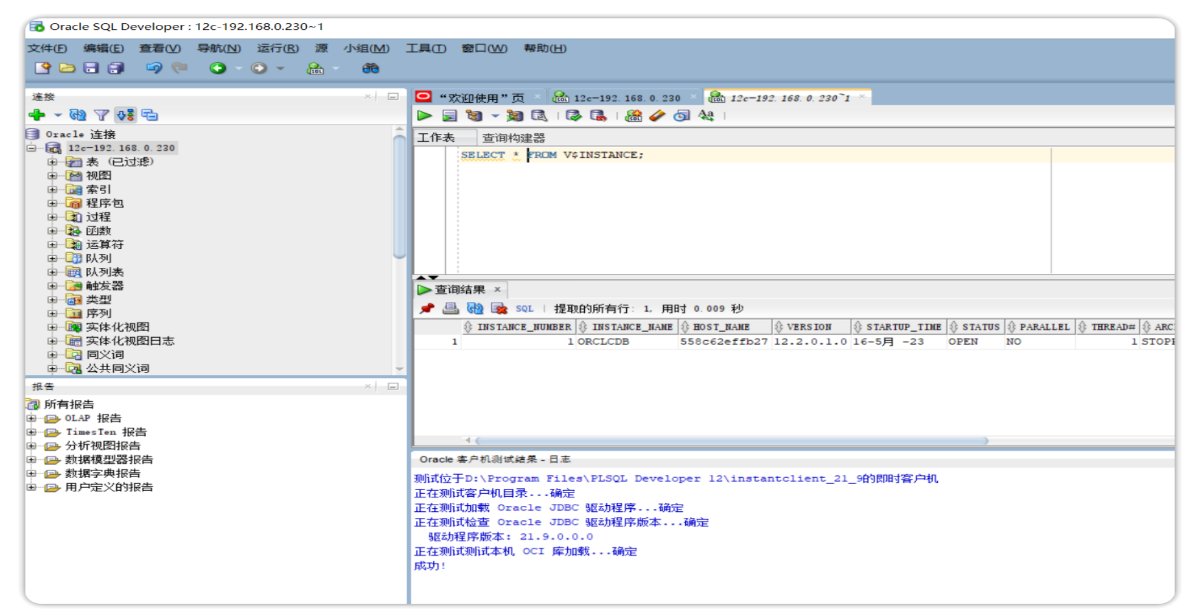
Task: Select the SQL link in results toolbar
Action: click(525, 308)
